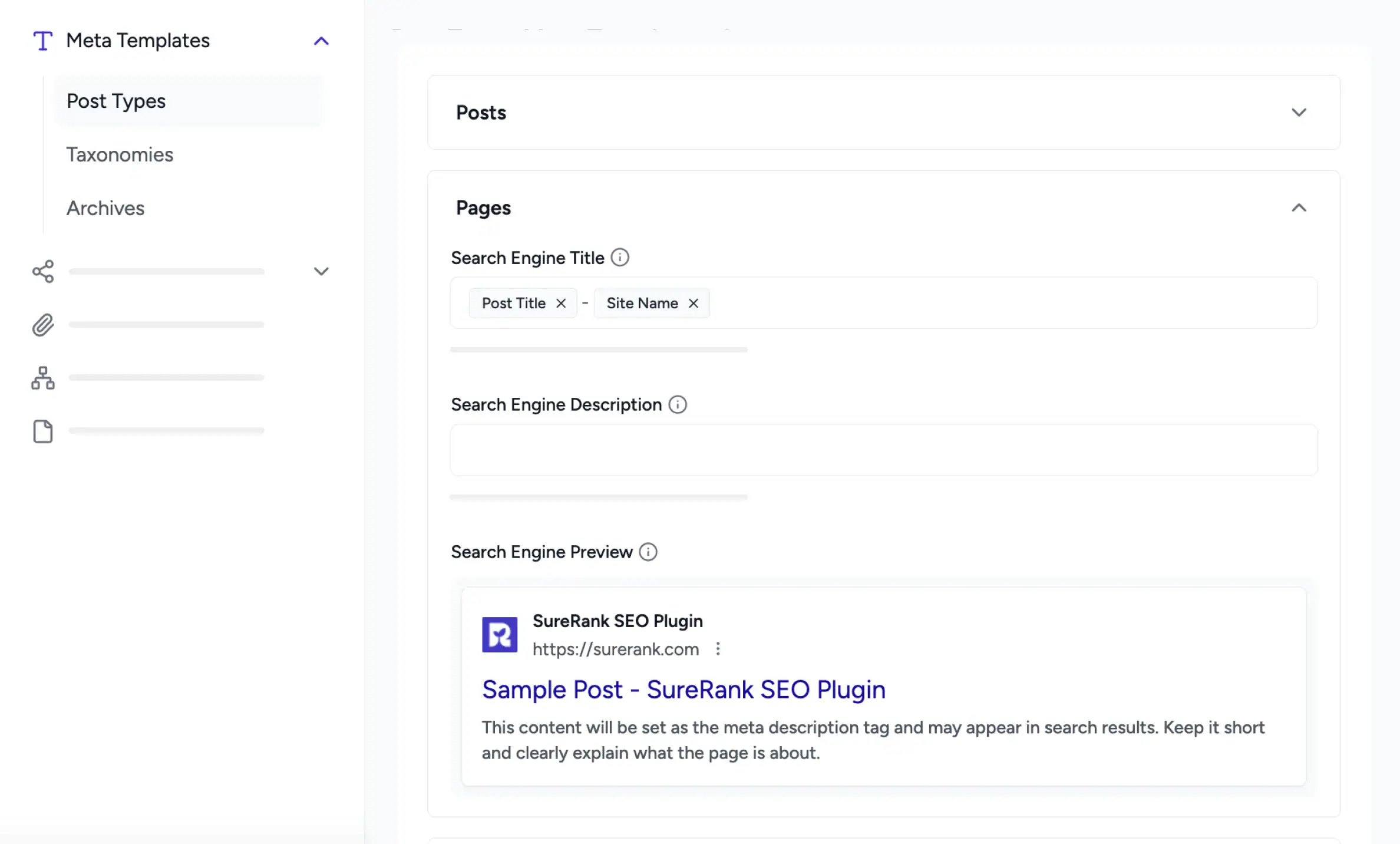1400x844 pixels.
Task: Remove the Post Title tag
Action: pyautogui.click(x=561, y=303)
